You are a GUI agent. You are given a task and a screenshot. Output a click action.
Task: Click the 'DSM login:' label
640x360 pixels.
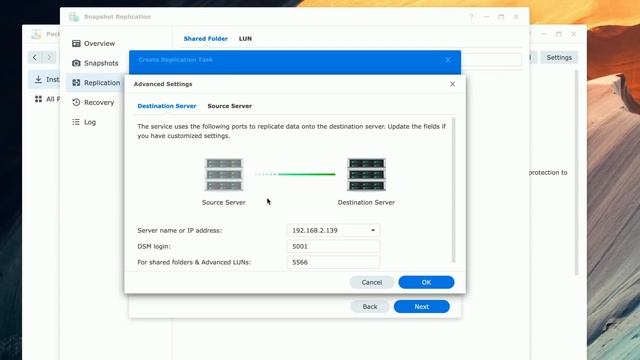[x=154, y=246]
